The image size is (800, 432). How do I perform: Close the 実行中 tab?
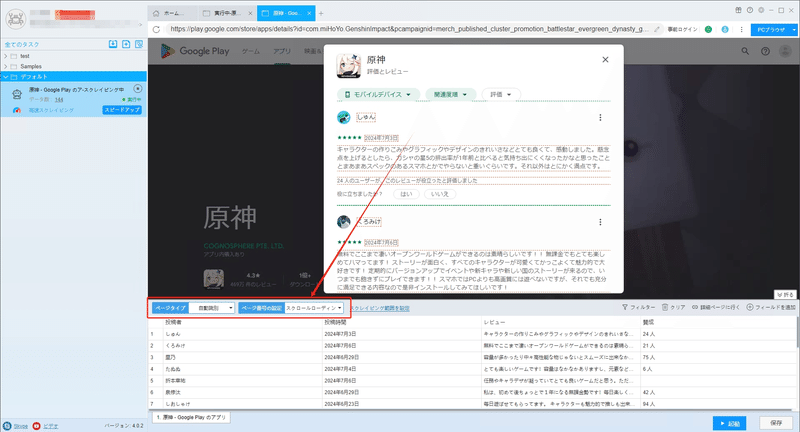(x=250, y=13)
